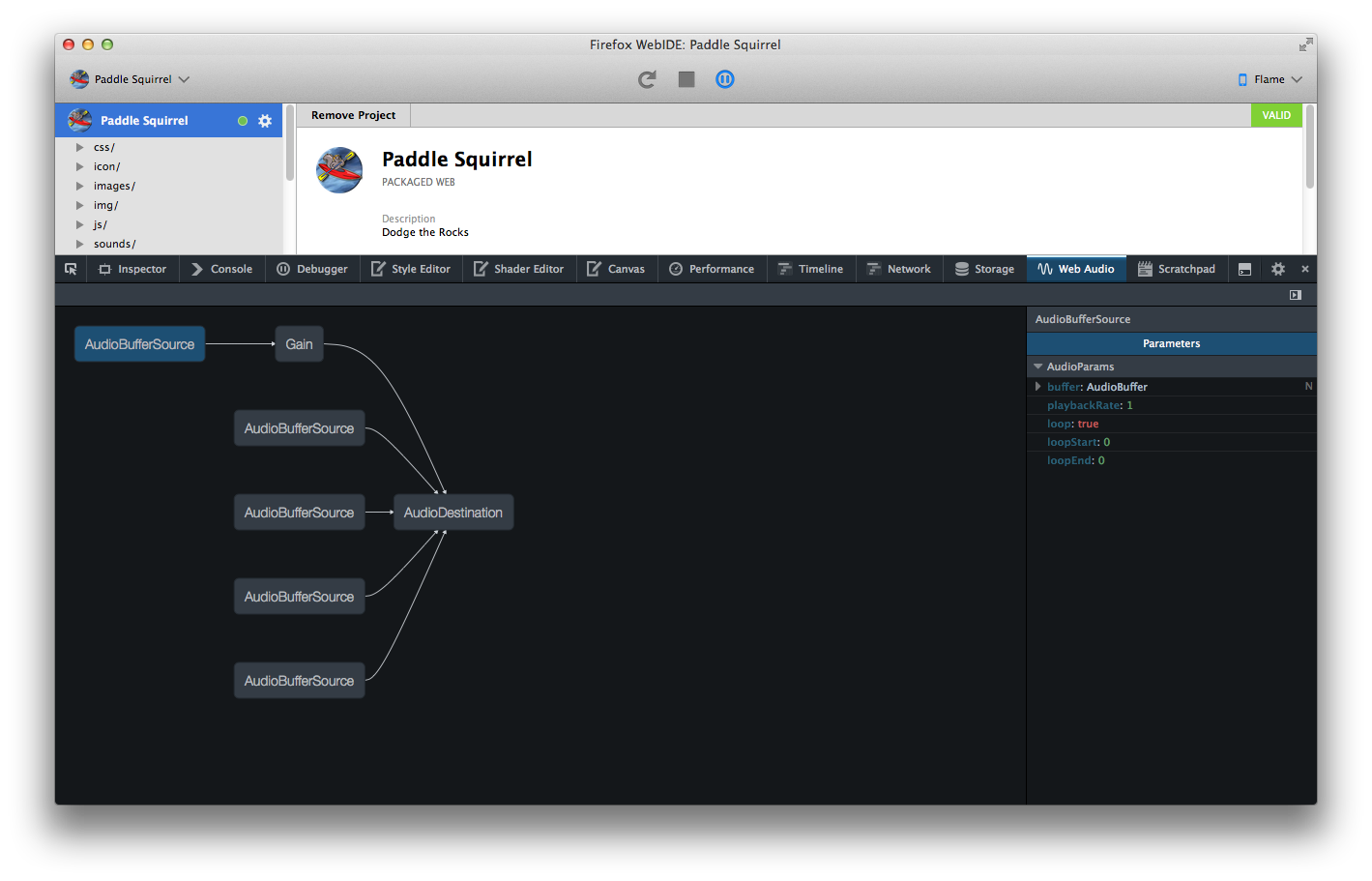Switch to the Console tab
The width and height of the screenshot is (1372, 881).
(221, 269)
